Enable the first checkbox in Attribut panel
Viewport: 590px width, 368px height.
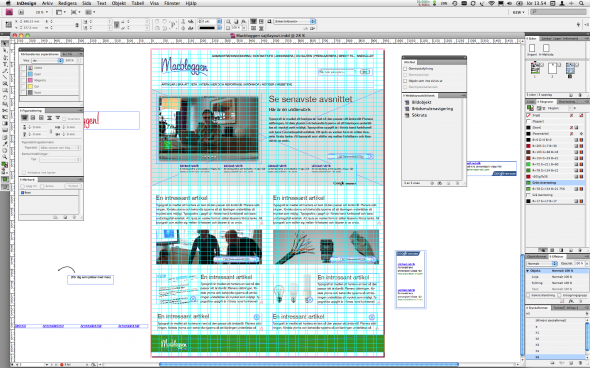[x=405, y=69]
